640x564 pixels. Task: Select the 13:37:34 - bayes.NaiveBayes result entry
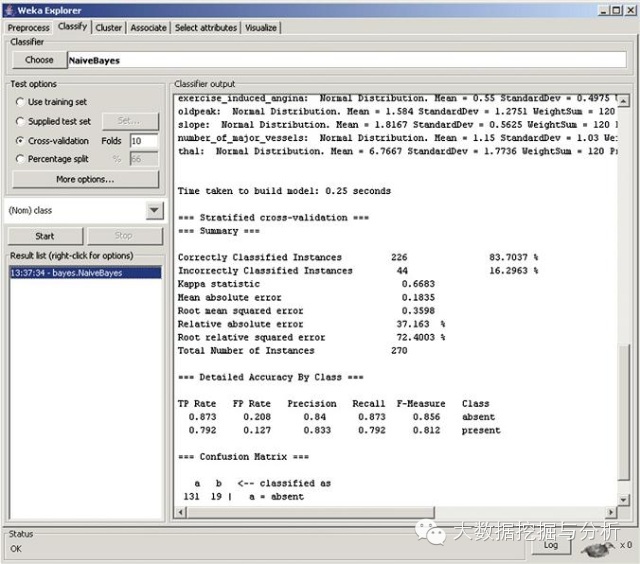tap(85, 273)
